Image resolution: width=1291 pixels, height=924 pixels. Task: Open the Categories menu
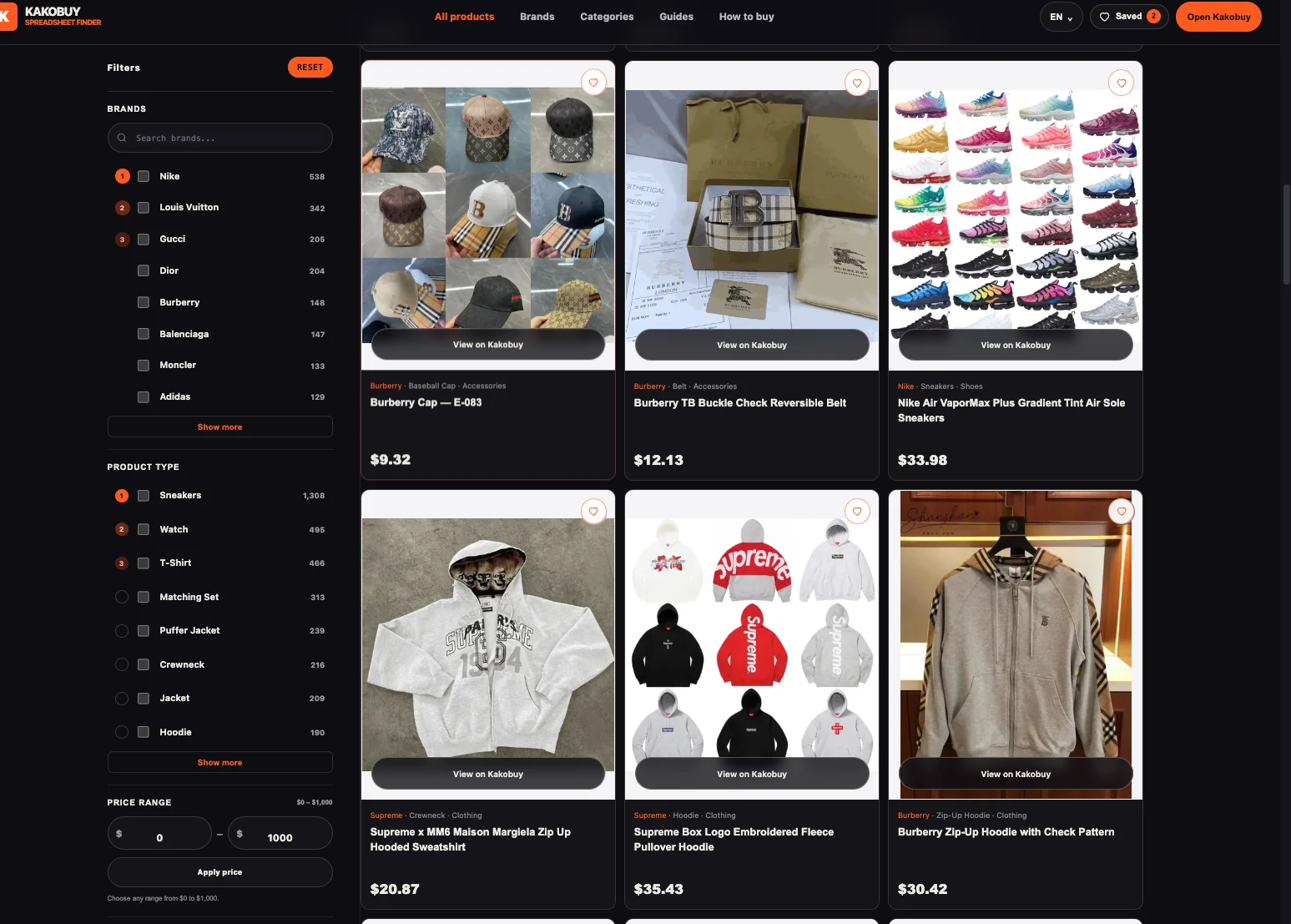coord(607,17)
